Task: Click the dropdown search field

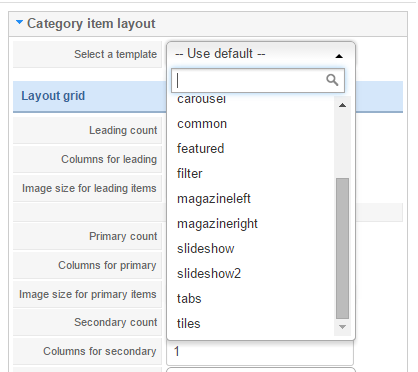Action: (258, 80)
